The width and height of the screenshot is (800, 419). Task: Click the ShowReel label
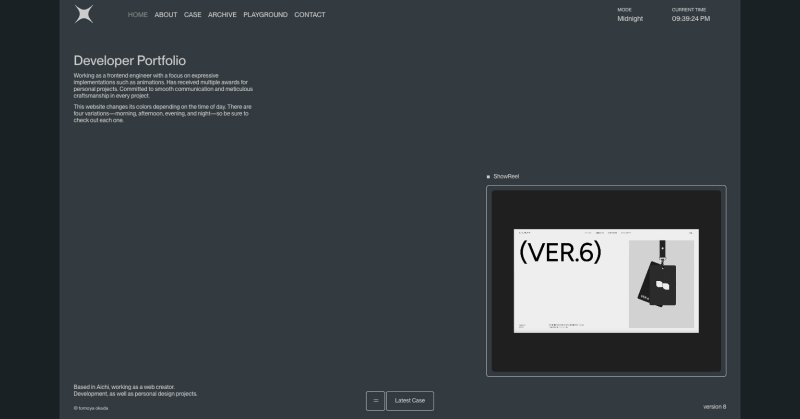click(x=506, y=176)
